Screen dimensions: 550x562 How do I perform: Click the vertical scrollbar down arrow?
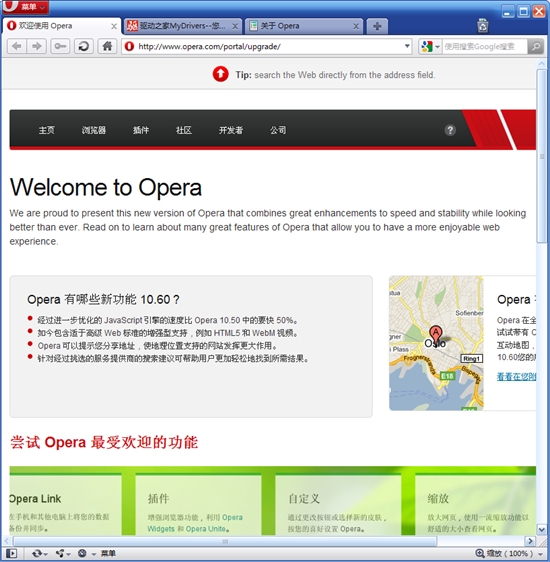541,529
